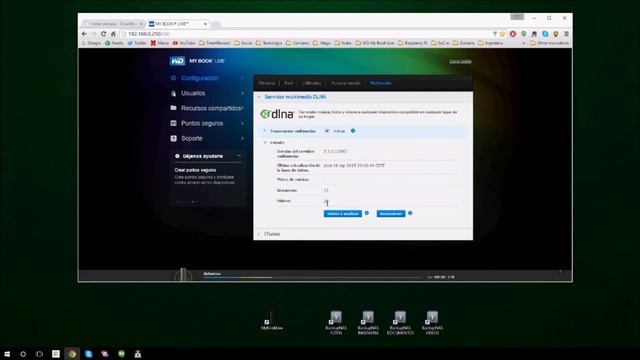Click the Puntos seguros icon
The width and height of the screenshot is (640, 360).
point(173,123)
